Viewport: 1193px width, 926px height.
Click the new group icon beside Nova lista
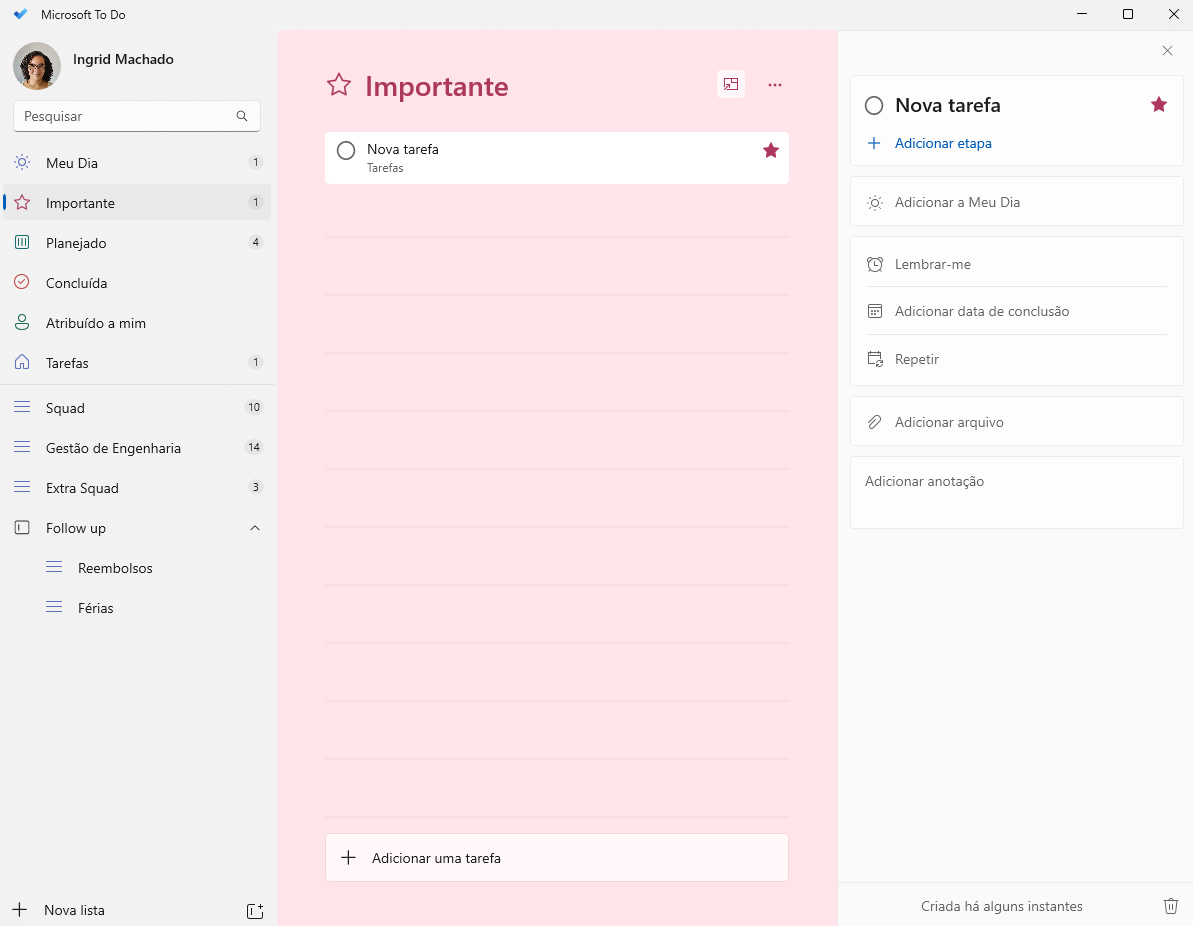(255, 910)
